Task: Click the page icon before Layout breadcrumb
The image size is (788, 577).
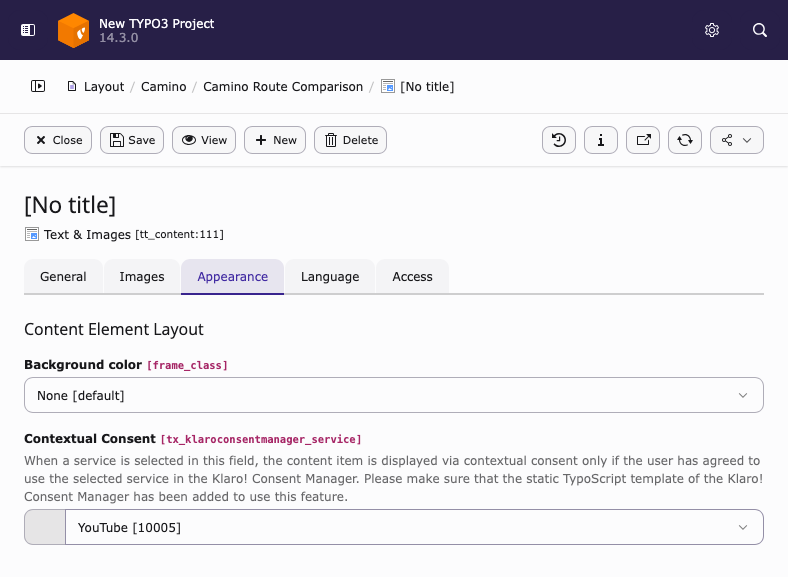Action: (x=72, y=86)
